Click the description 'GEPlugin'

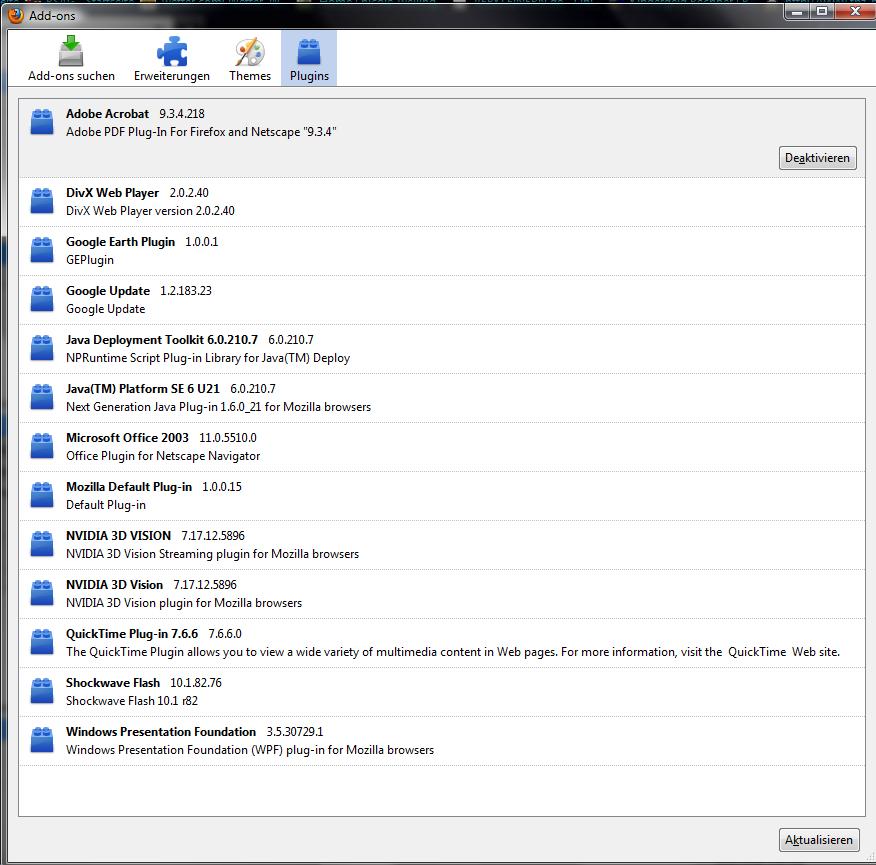(90, 260)
